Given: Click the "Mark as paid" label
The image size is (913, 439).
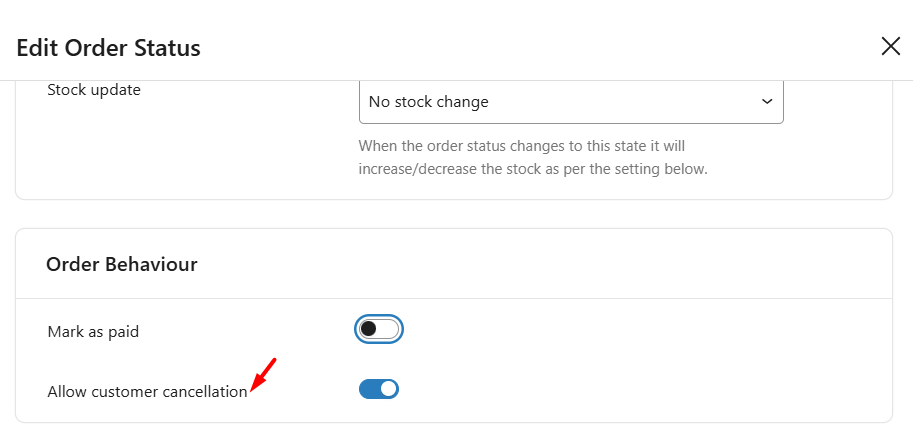Looking at the screenshot, I should [x=93, y=331].
